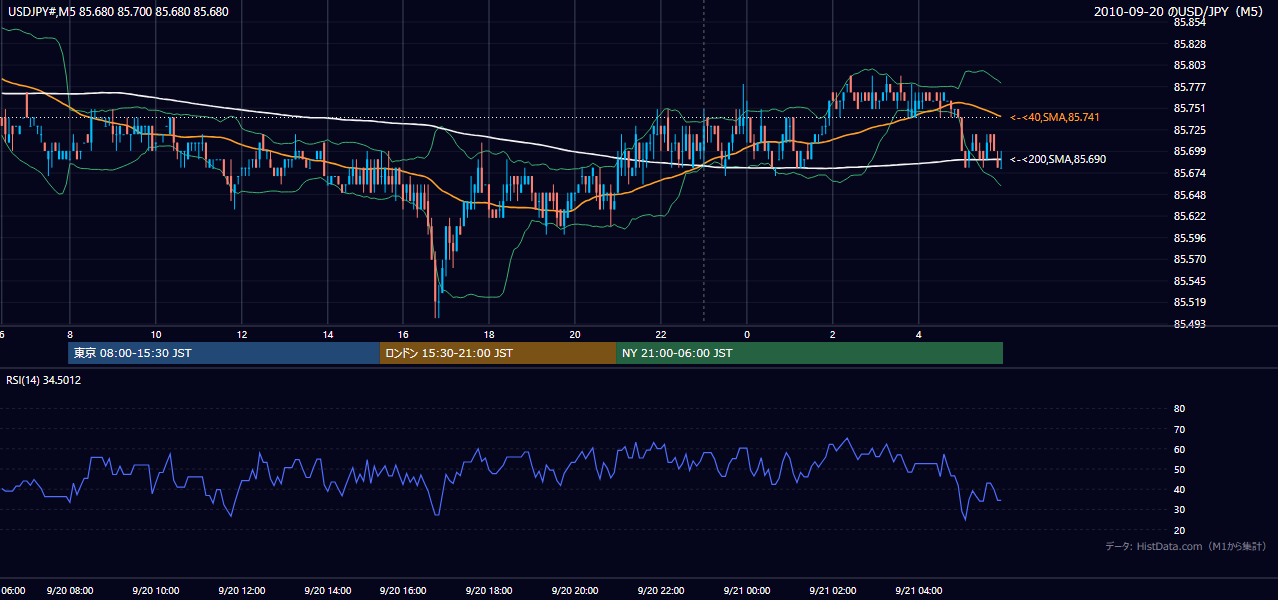Click price axis value 85.570
The width and height of the screenshot is (1278, 600).
pyautogui.click(x=1189, y=259)
